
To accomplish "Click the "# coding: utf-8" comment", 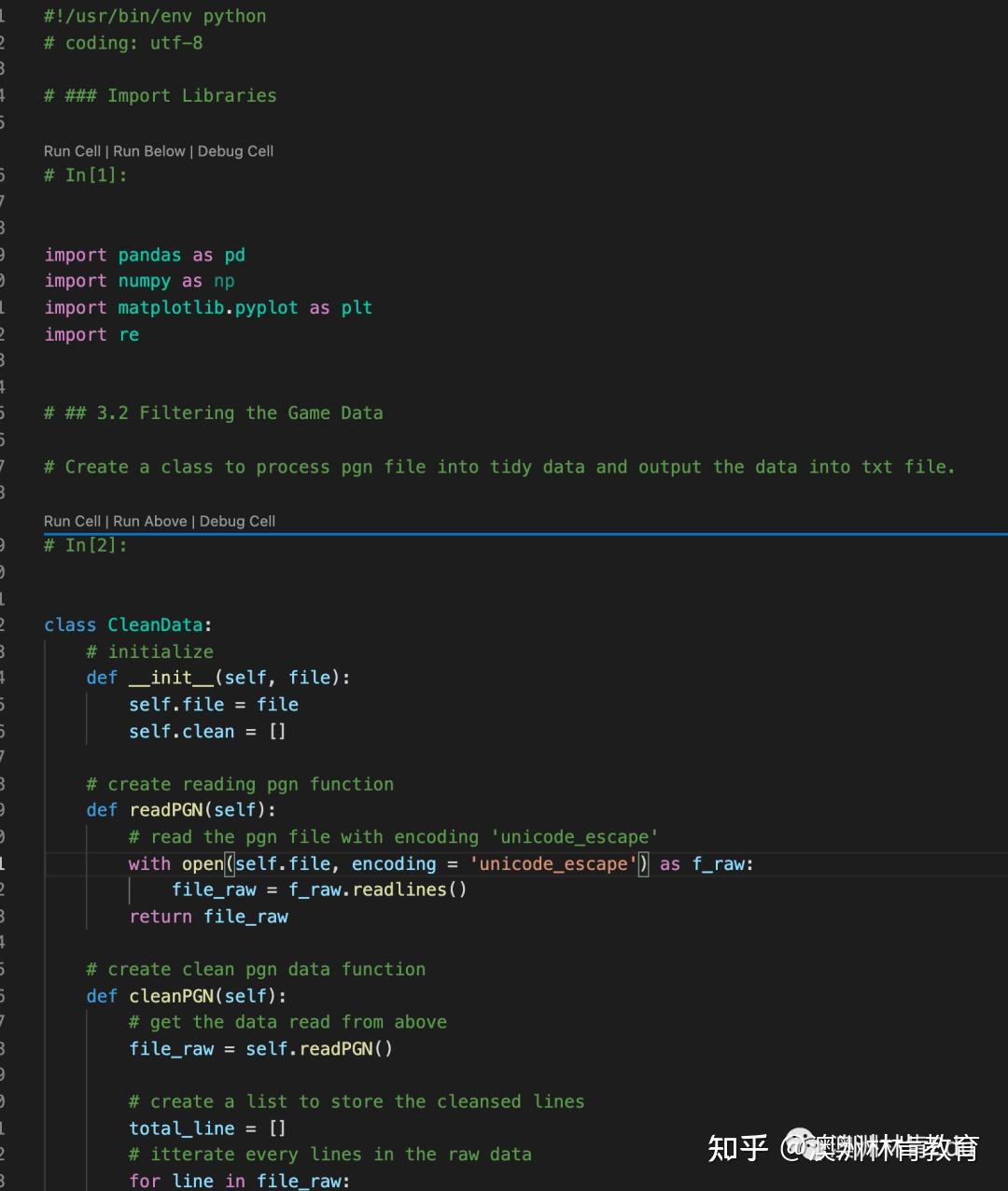I will (123, 43).
